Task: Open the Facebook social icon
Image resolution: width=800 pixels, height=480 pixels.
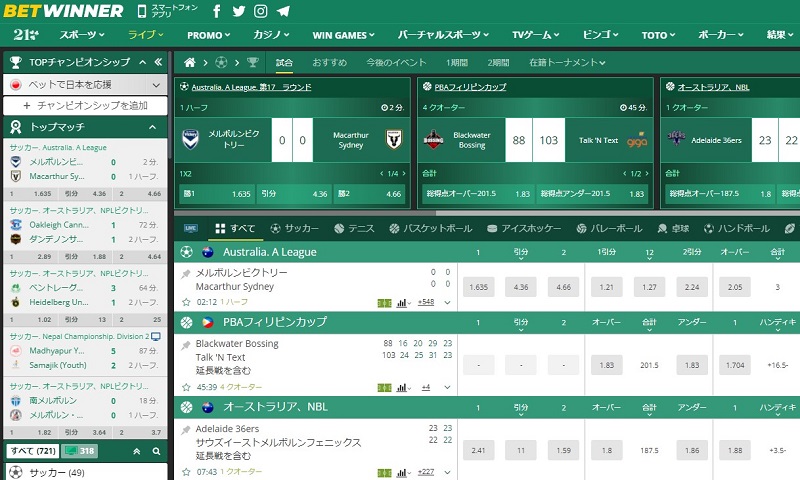Action: [216, 11]
